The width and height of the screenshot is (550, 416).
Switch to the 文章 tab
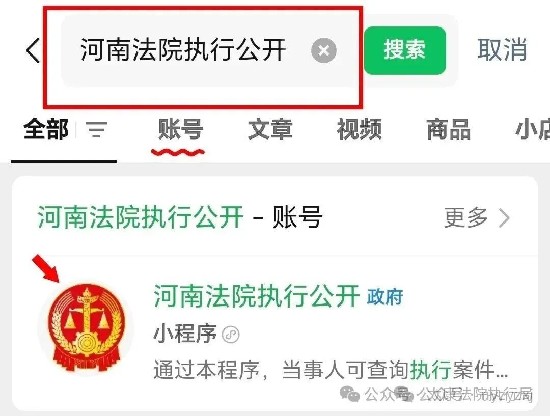[270, 129]
